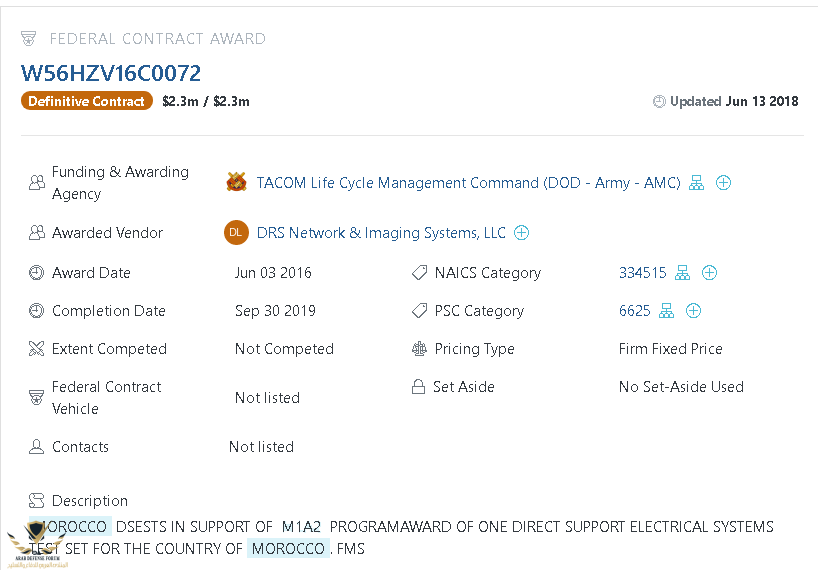Image resolution: width=818 pixels, height=570 pixels.
Task: Click the person icon beside Contacts
Action: coord(36,446)
